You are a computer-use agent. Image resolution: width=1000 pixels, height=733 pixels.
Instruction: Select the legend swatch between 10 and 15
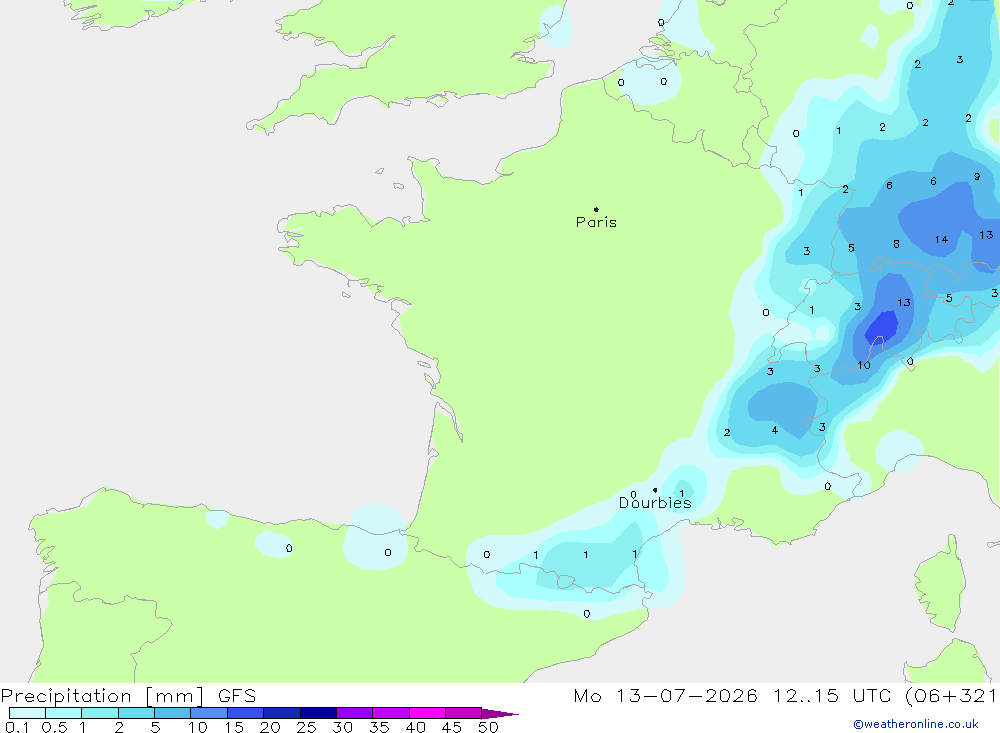point(209,713)
